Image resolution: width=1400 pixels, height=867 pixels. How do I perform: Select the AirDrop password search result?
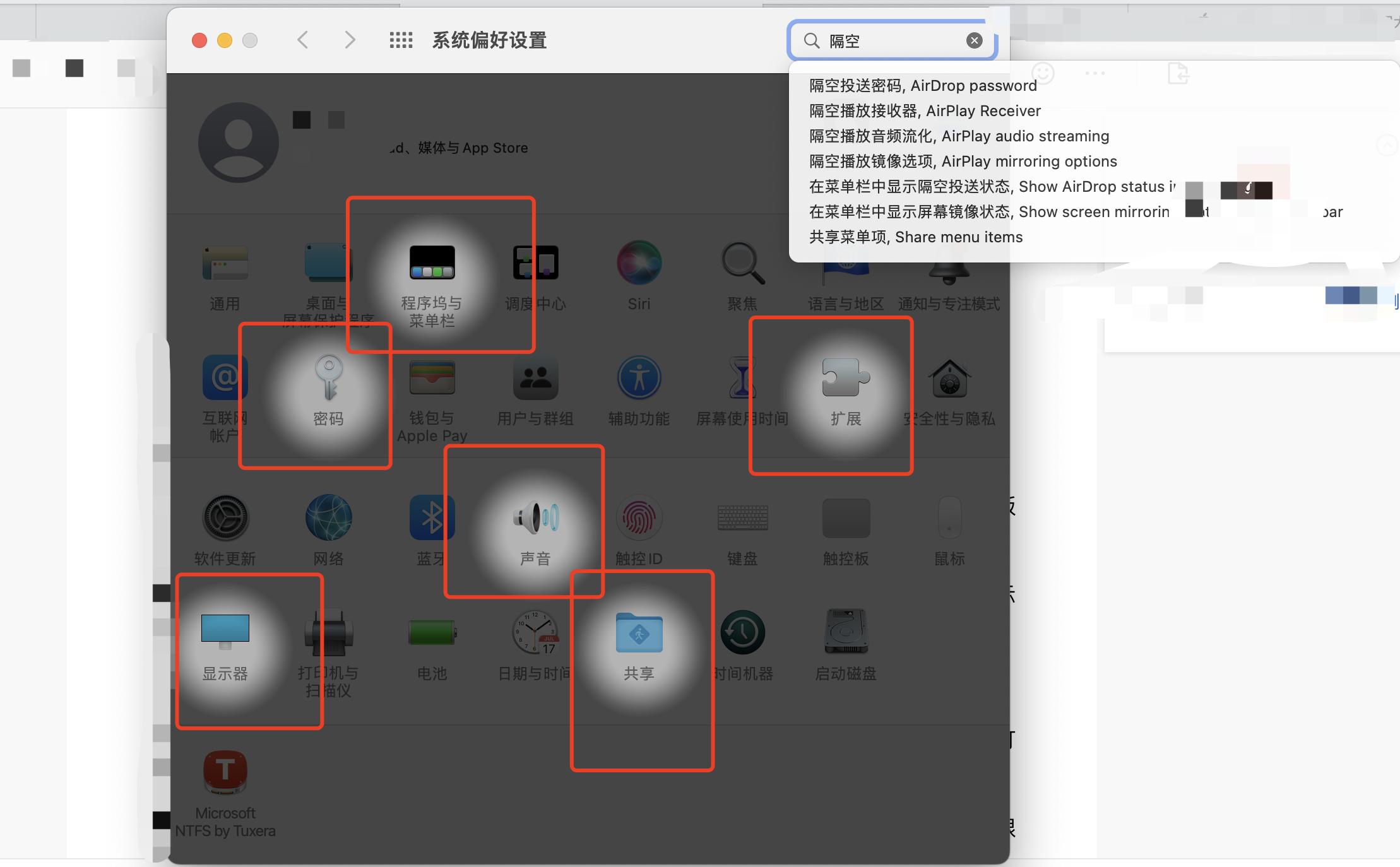click(x=922, y=85)
